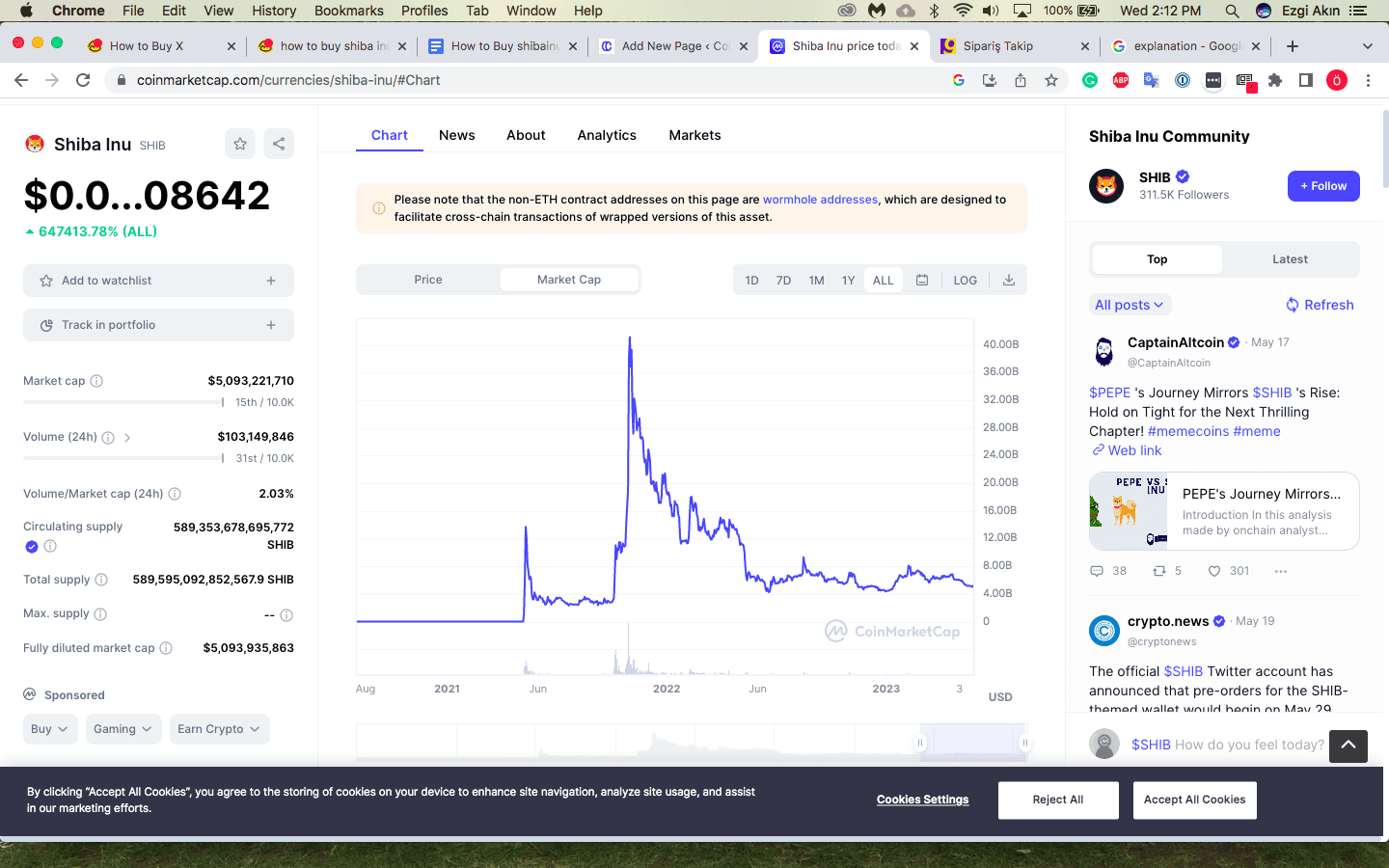Open the Volume (24h) info tooltip
Screen dimensions: 1389x868
pos(108,438)
